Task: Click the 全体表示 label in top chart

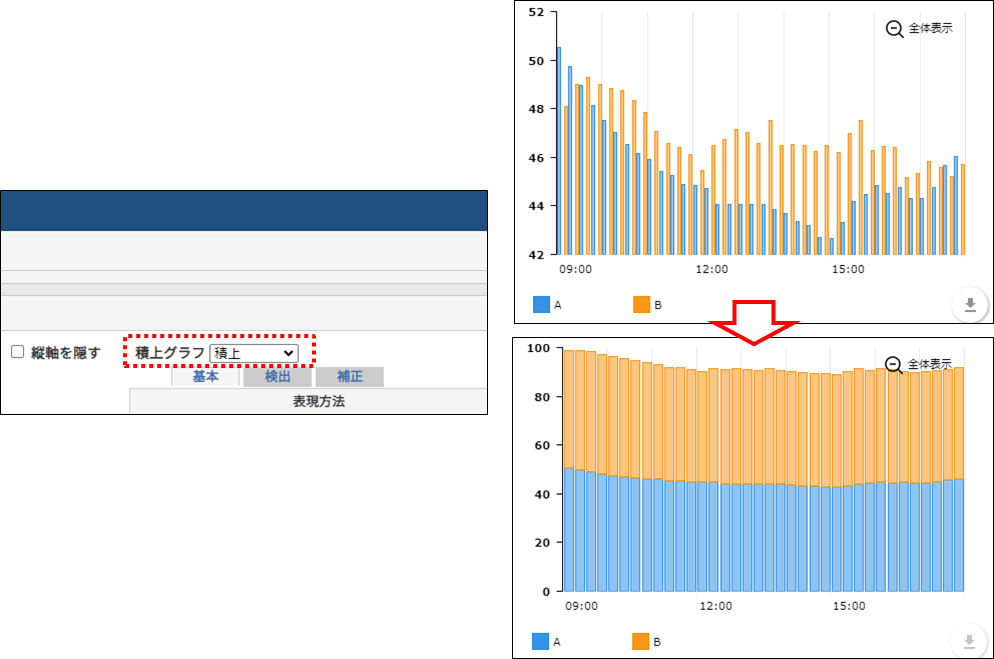Action: [x=931, y=28]
